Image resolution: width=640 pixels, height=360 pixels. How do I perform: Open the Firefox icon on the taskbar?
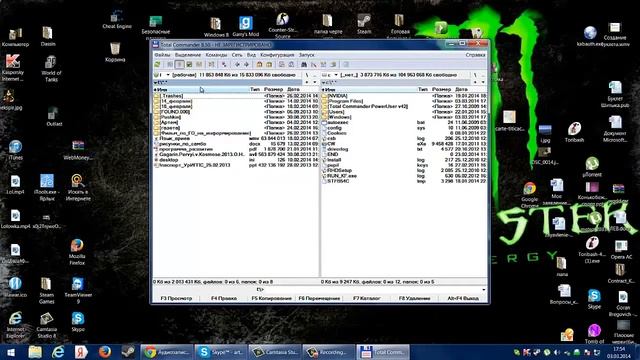[x=105, y=351]
